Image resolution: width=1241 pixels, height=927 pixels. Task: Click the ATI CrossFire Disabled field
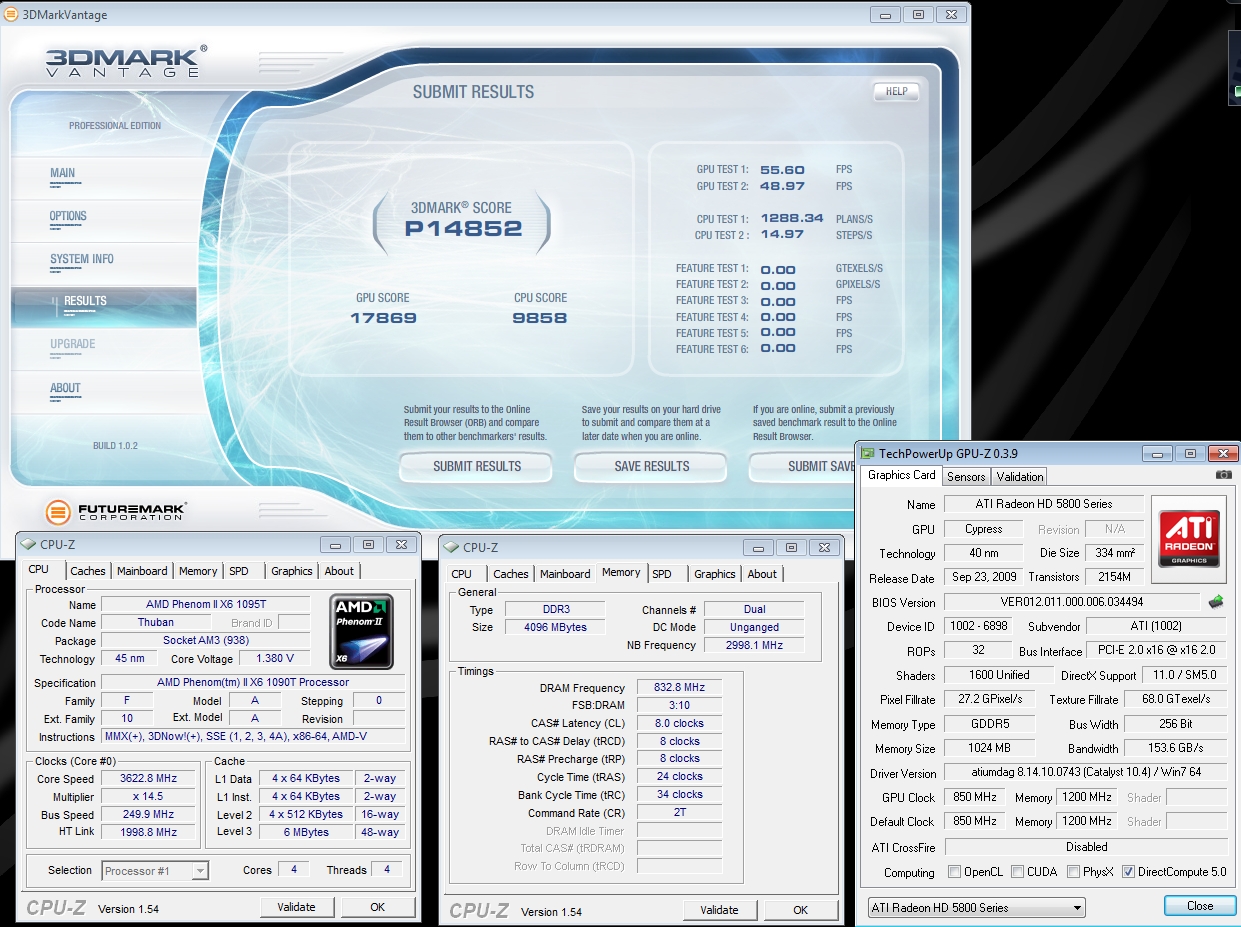1086,846
